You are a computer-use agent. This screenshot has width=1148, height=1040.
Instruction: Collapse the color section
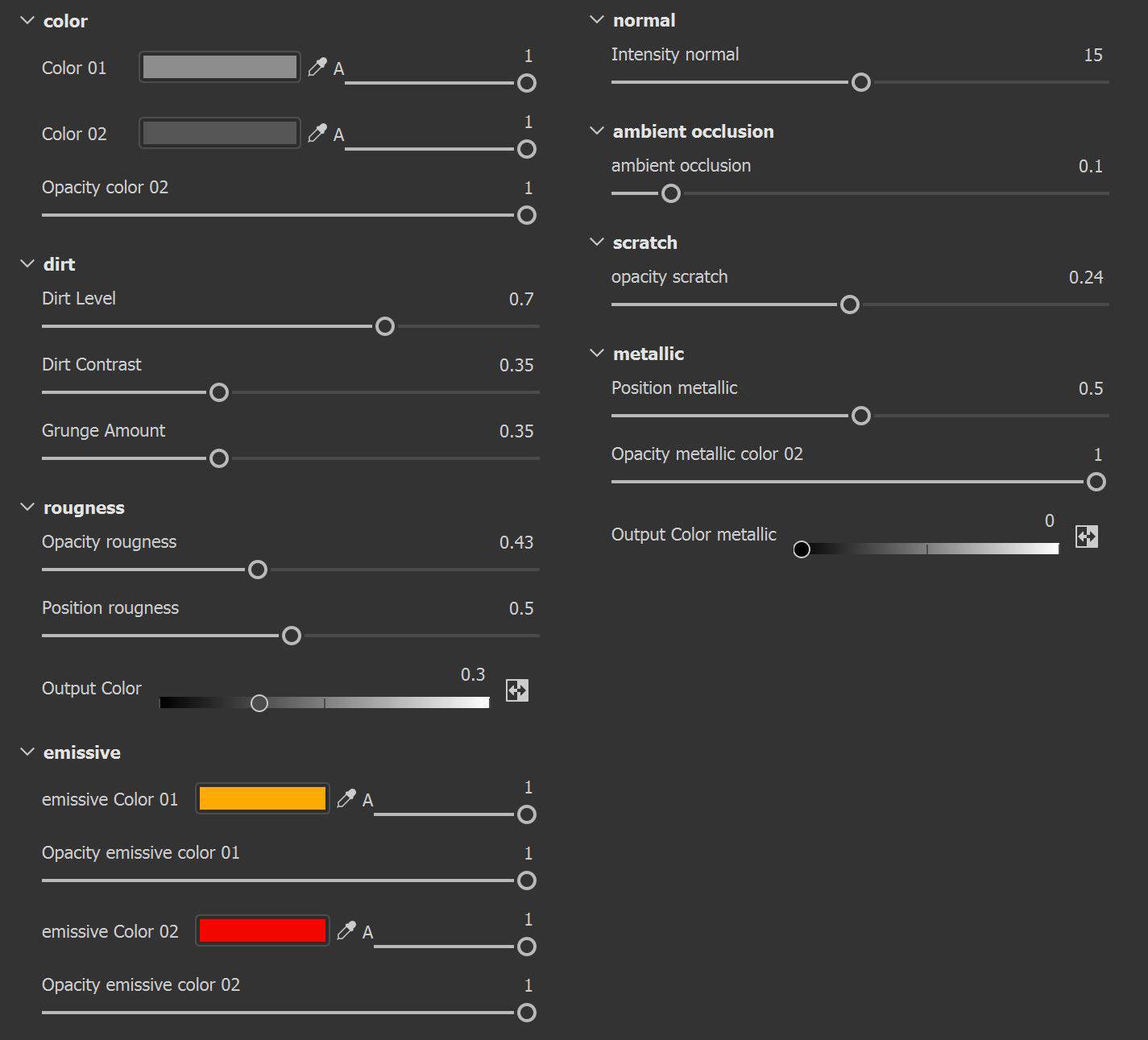click(x=27, y=21)
